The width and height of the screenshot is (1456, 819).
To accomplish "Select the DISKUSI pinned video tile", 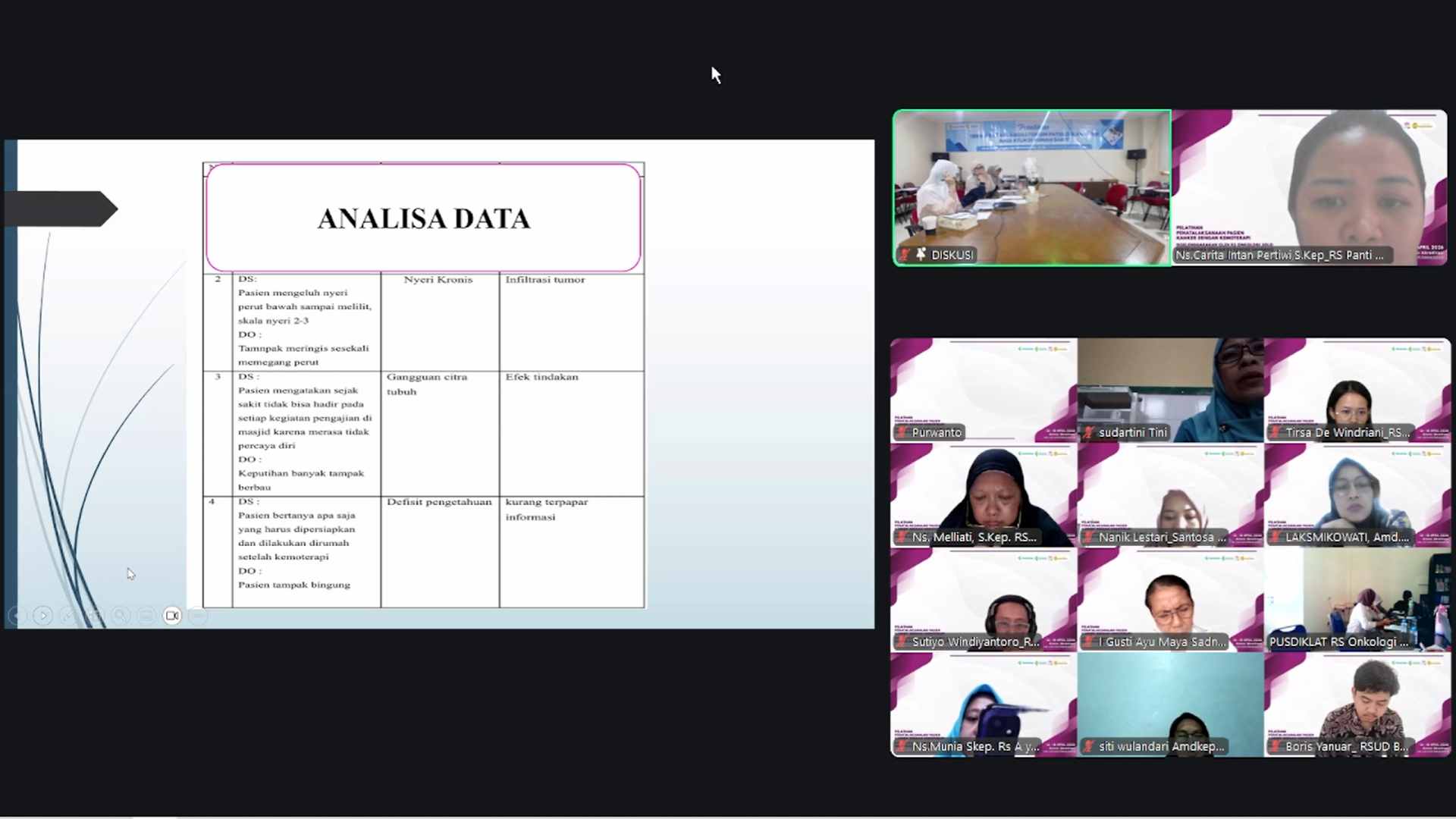I will (1032, 188).
